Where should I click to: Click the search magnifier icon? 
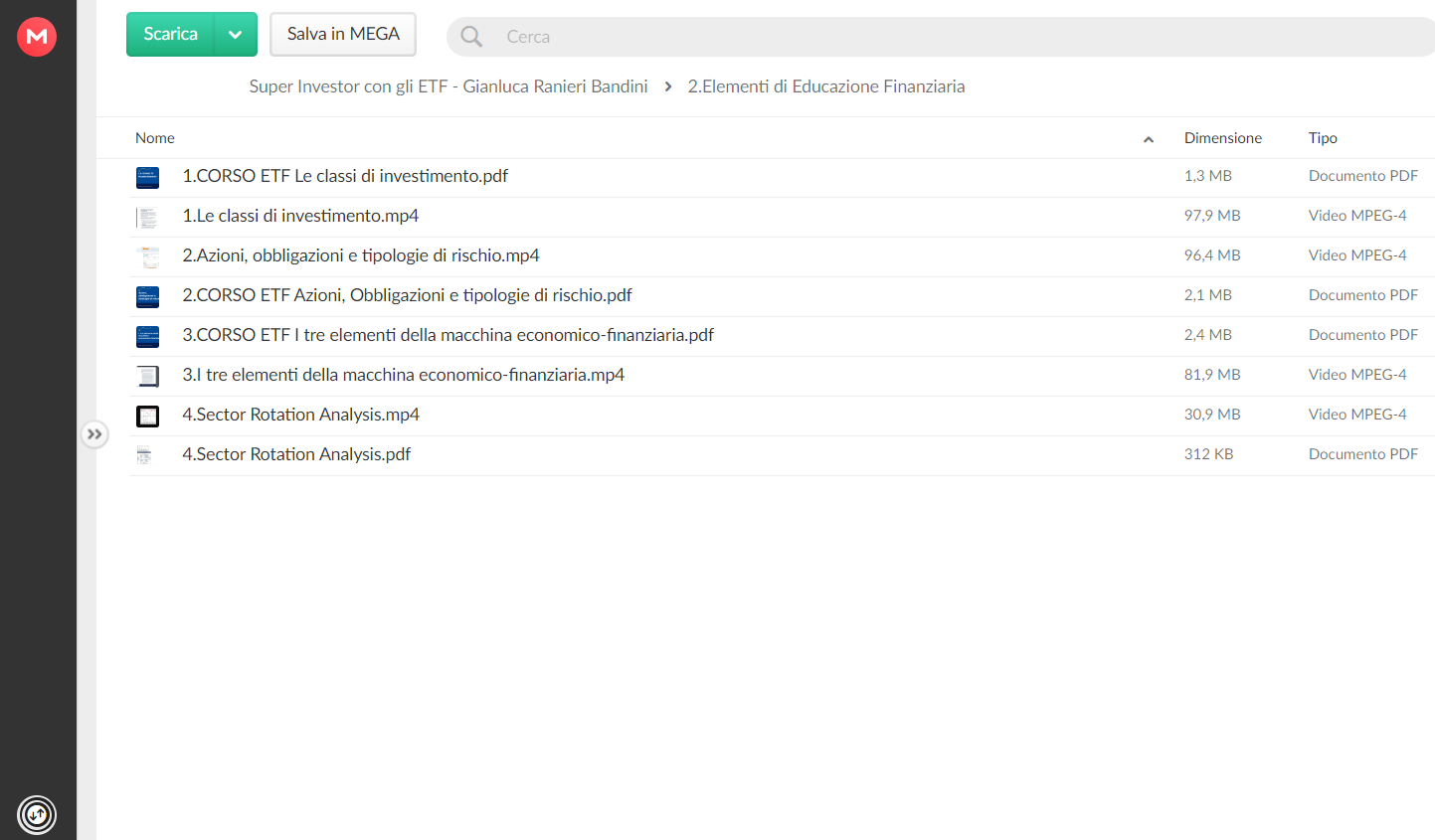[471, 37]
